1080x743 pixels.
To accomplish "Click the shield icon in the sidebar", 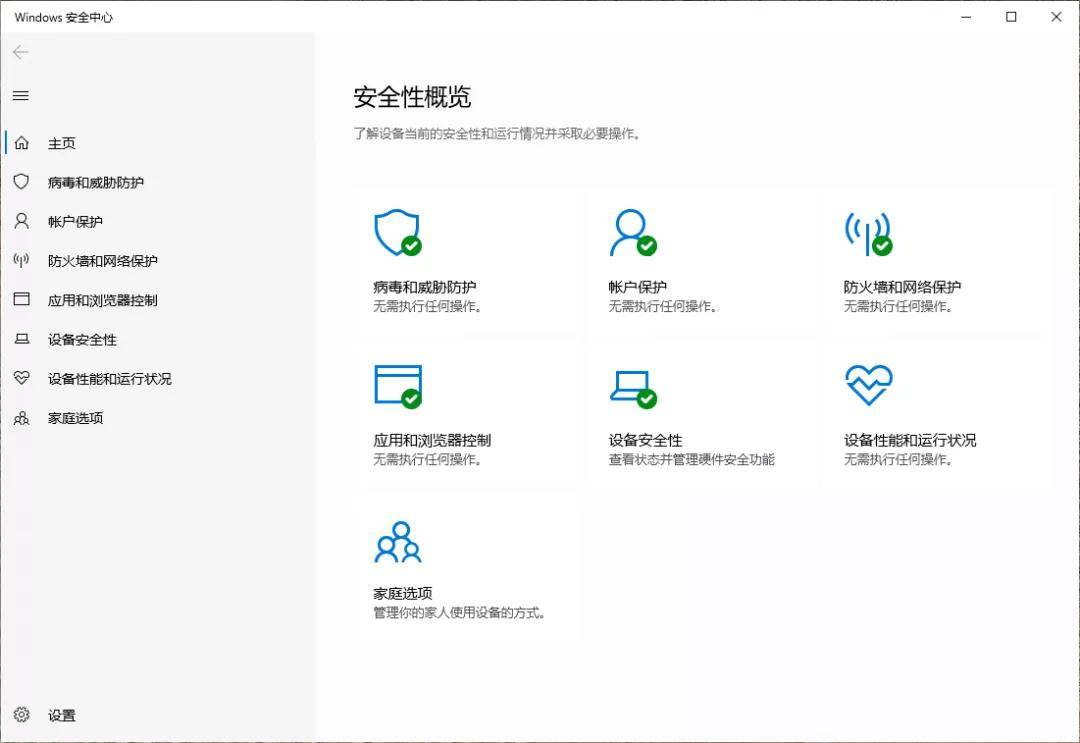I will point(21,182).
